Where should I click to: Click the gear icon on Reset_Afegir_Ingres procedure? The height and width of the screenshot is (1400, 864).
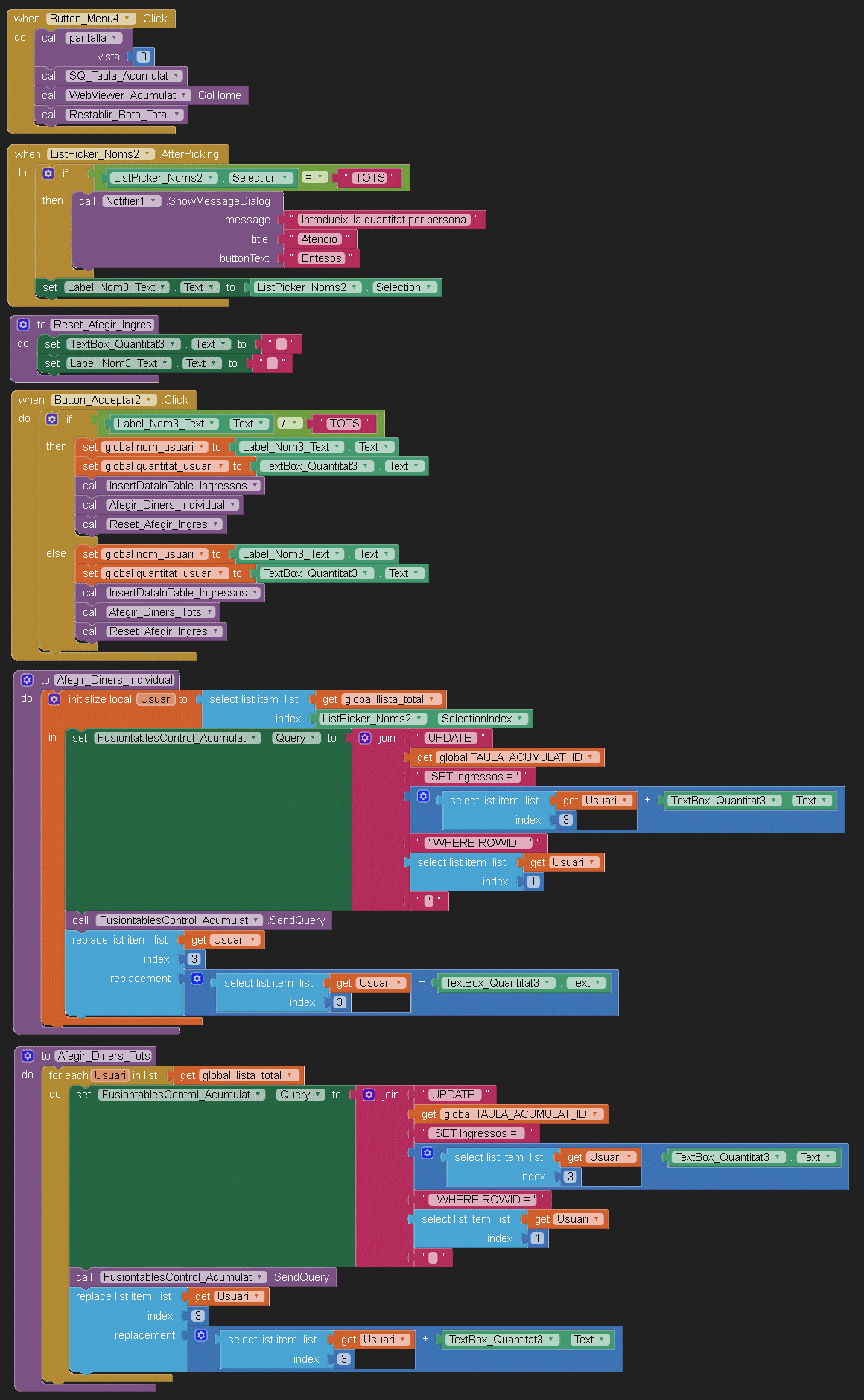pyautogui.click(x=23, y=325)
